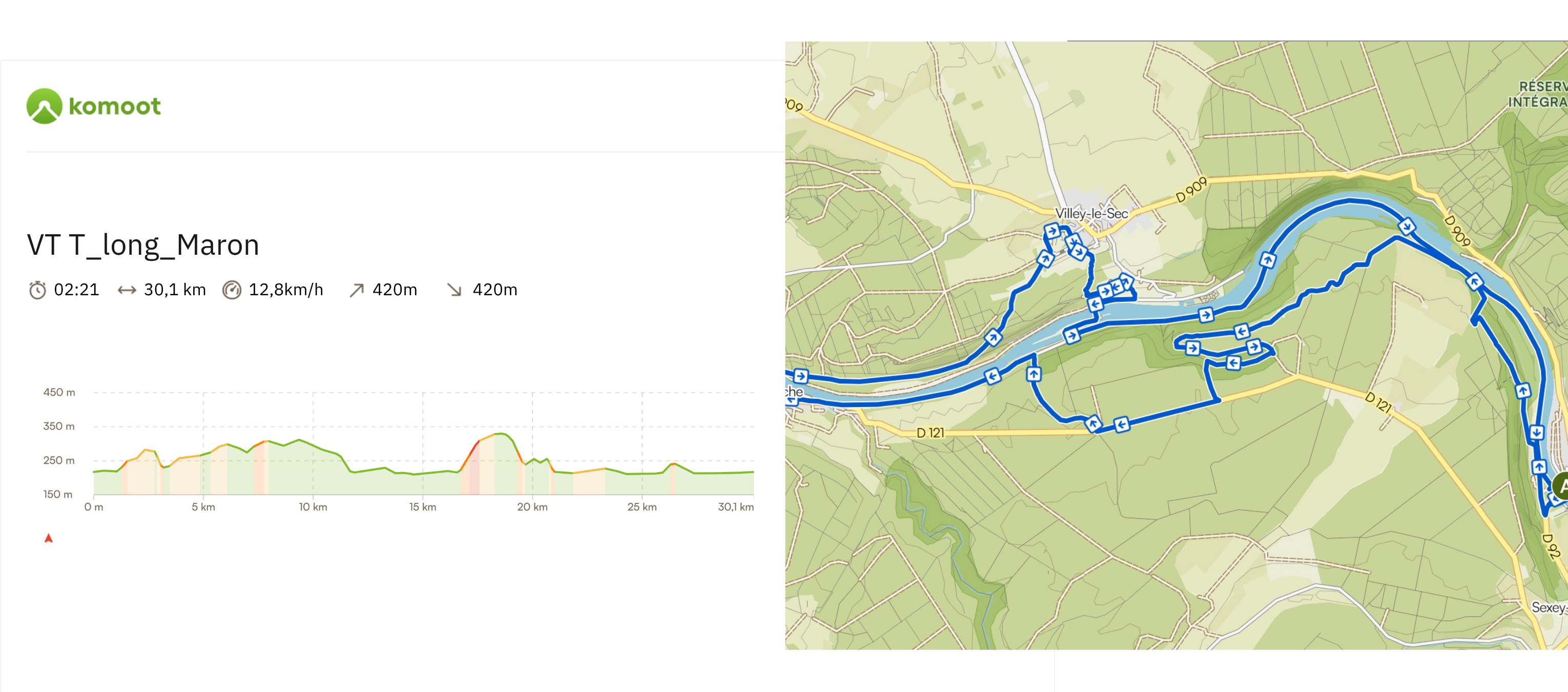Click the green start point A marker
The height and width of the screenshot is (692, 1568).
[1562, 487]
